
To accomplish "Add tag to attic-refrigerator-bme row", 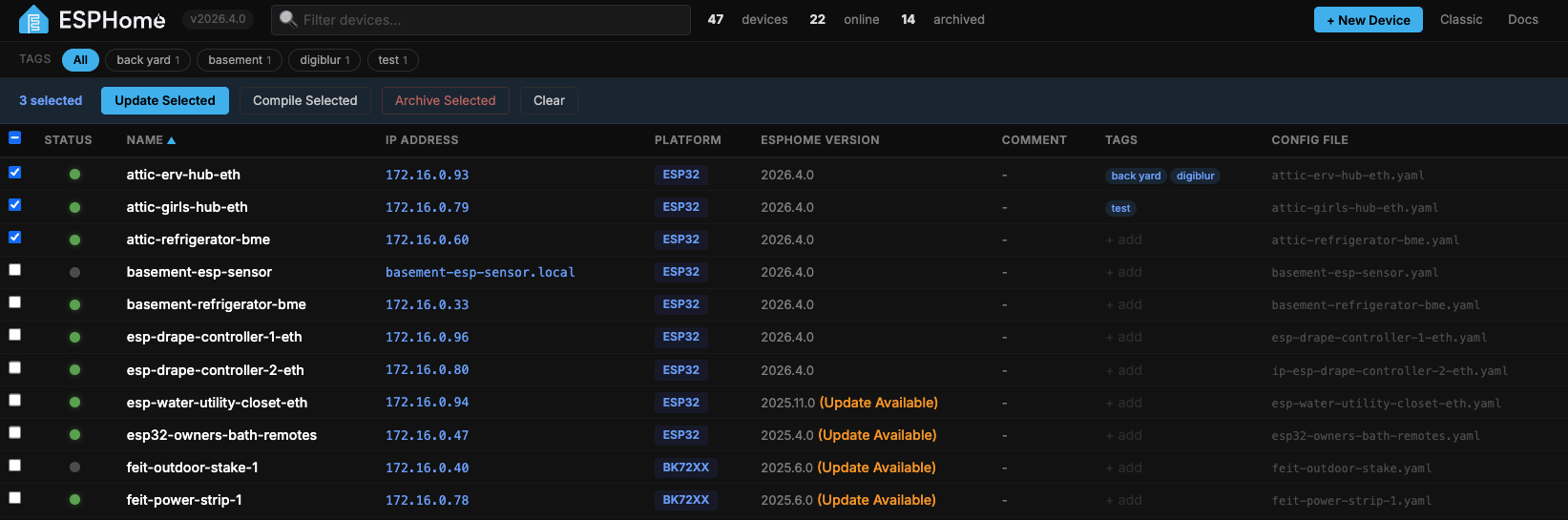I will [1124, 239].
